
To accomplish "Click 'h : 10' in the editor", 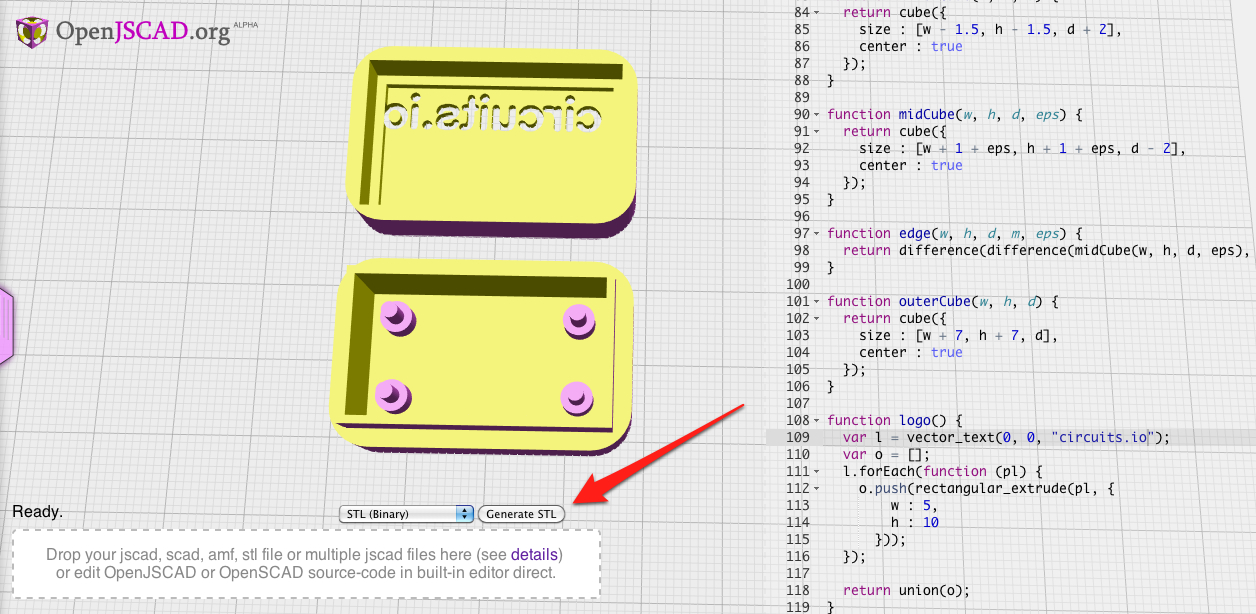I will point(915,522).
